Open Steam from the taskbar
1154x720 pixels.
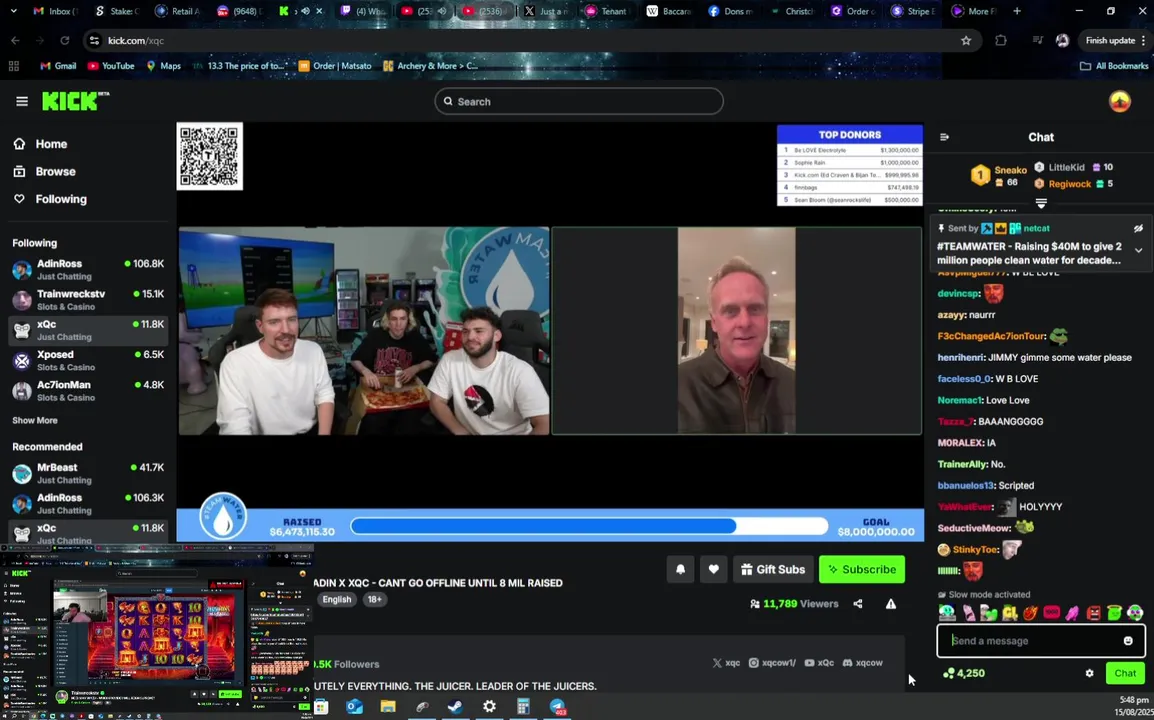point(455,707)
